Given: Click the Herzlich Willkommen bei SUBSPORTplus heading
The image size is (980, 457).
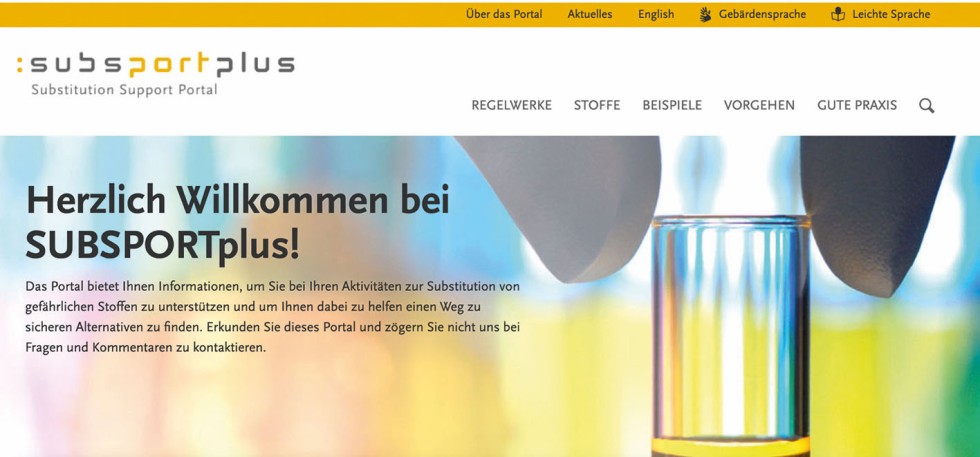Looking at the screenshot, I should (238, 224).
